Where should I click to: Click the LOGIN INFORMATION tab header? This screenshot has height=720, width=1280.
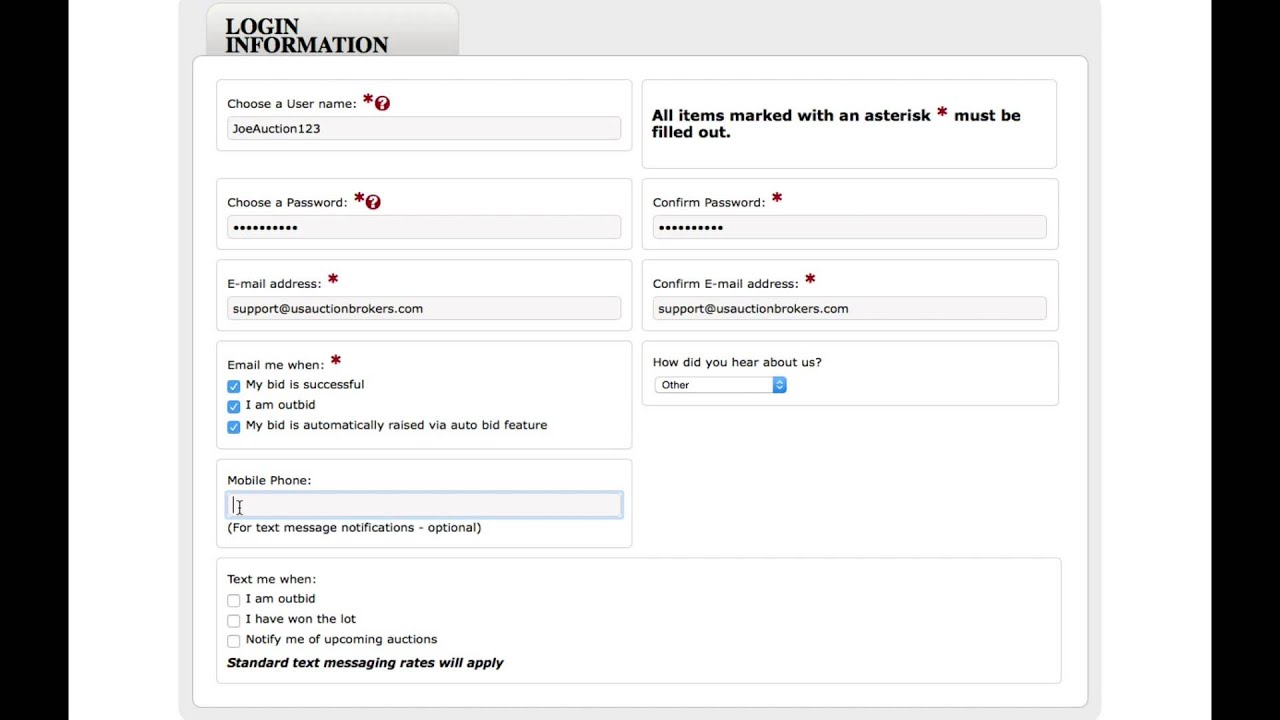point(332,31)
